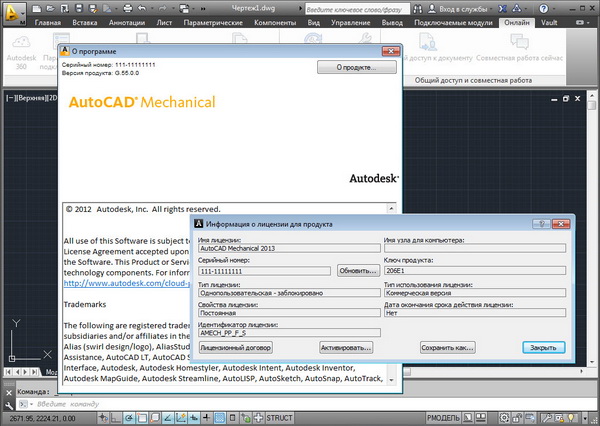The height and width of the screenshot is (426, 600).
Task: Click the command line prompt icon
Action: 24,404
